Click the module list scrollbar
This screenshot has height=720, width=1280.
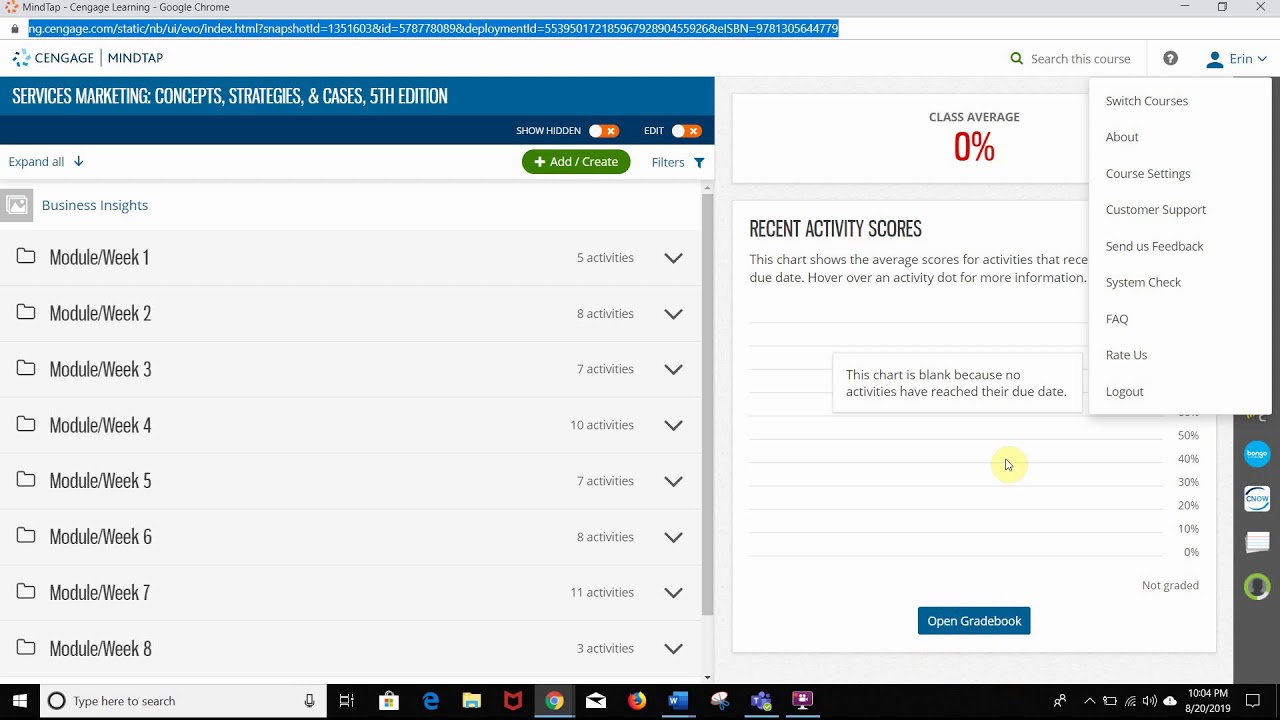(707, 405)
